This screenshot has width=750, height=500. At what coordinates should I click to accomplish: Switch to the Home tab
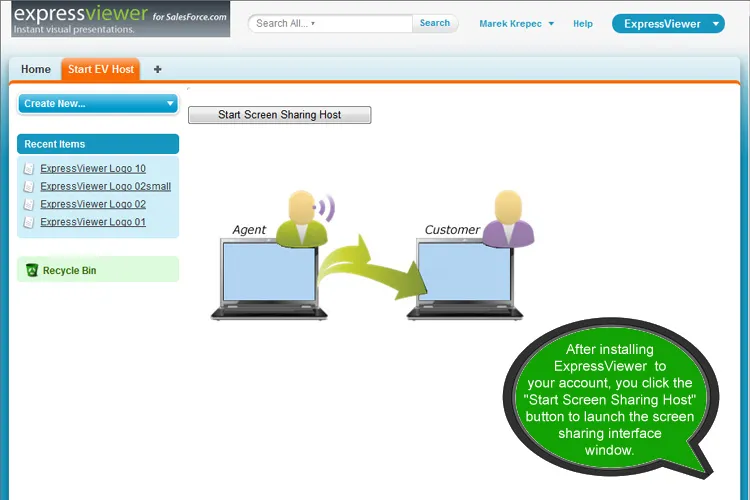click(x=36, y=69)
